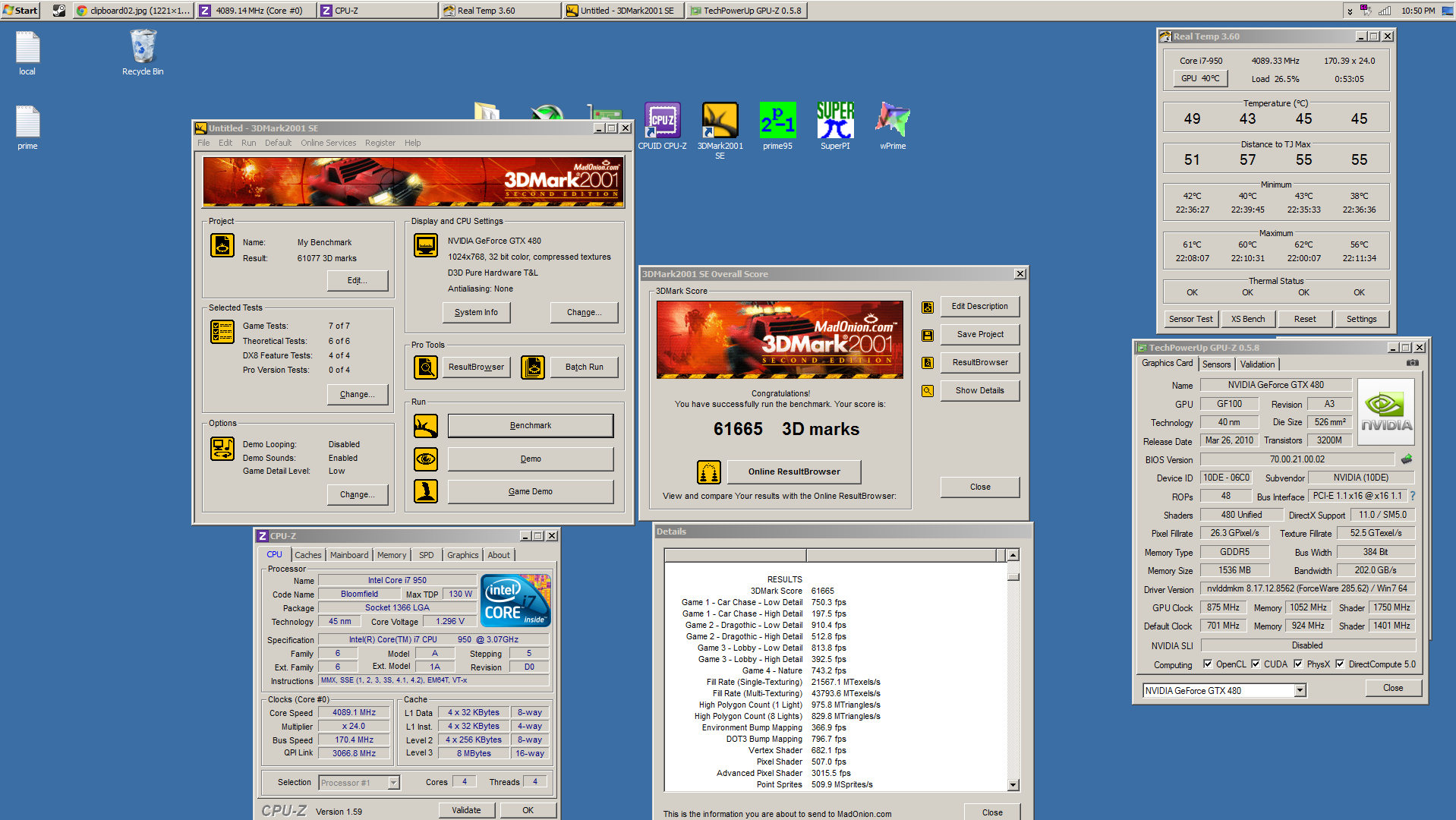Viewport: 1456px width, 820px height.
Task: Click the scroll down arrow in Details list
Action: [x=1013, y=785]
